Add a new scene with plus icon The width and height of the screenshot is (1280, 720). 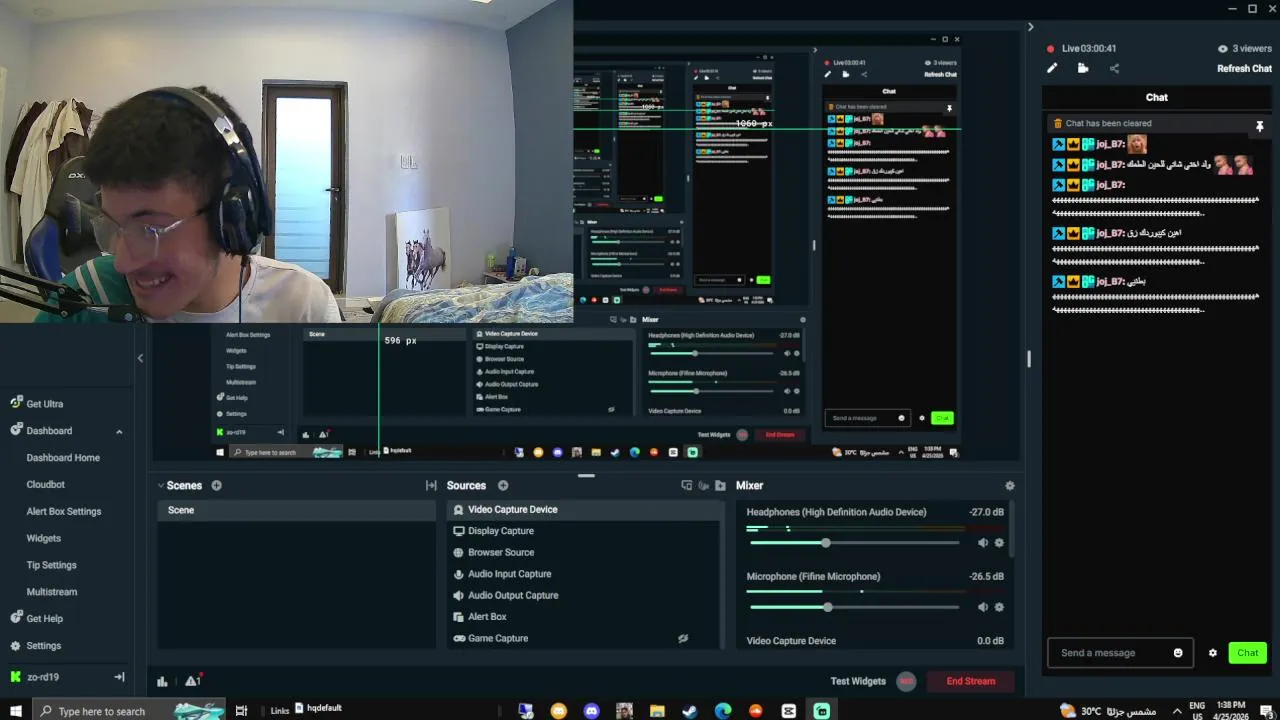coord(216,485)
